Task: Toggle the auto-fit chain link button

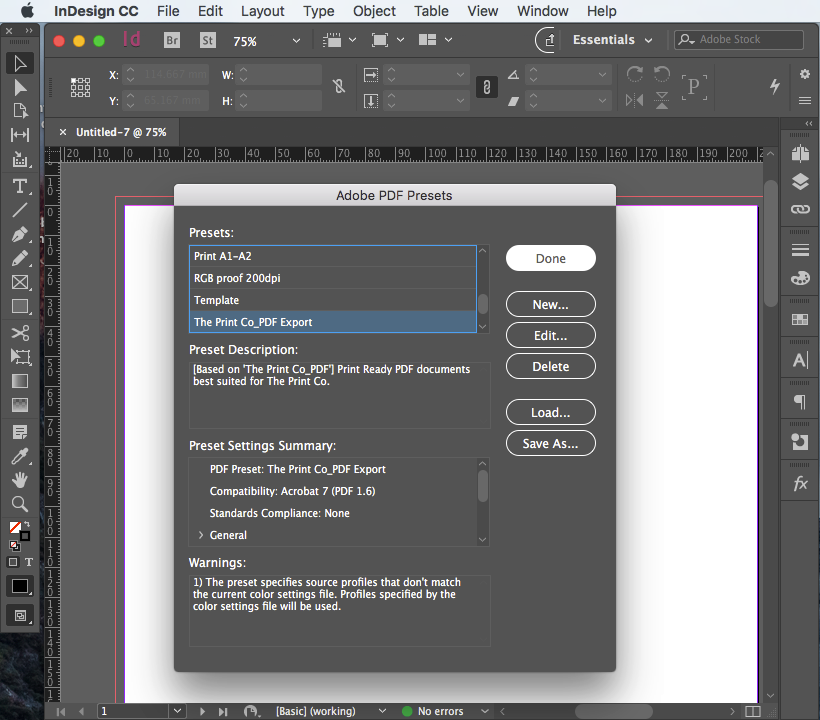Action: pyautogui.click(x=487, y=87)
